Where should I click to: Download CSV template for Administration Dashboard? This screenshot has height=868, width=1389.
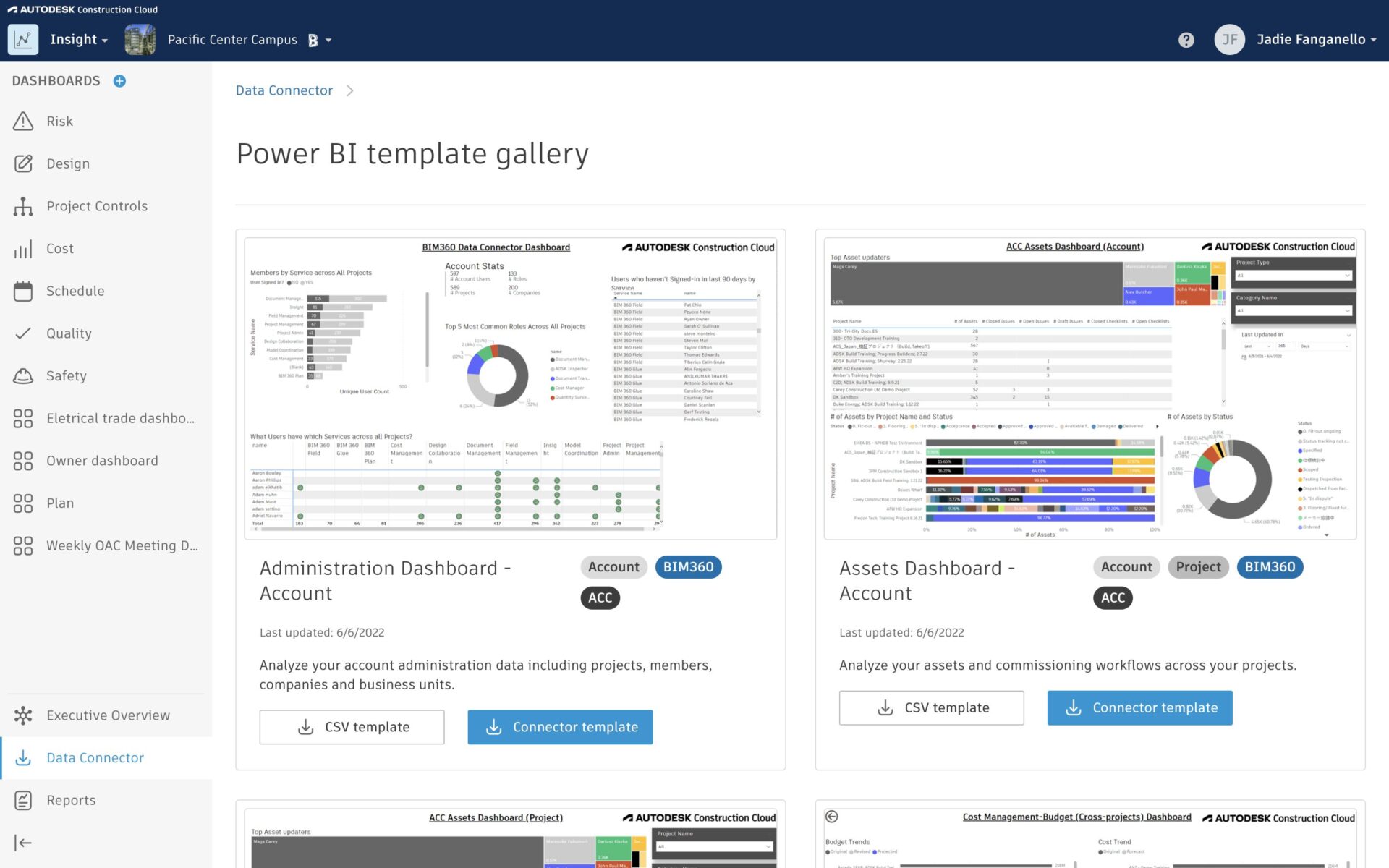(x=352, y=727)
